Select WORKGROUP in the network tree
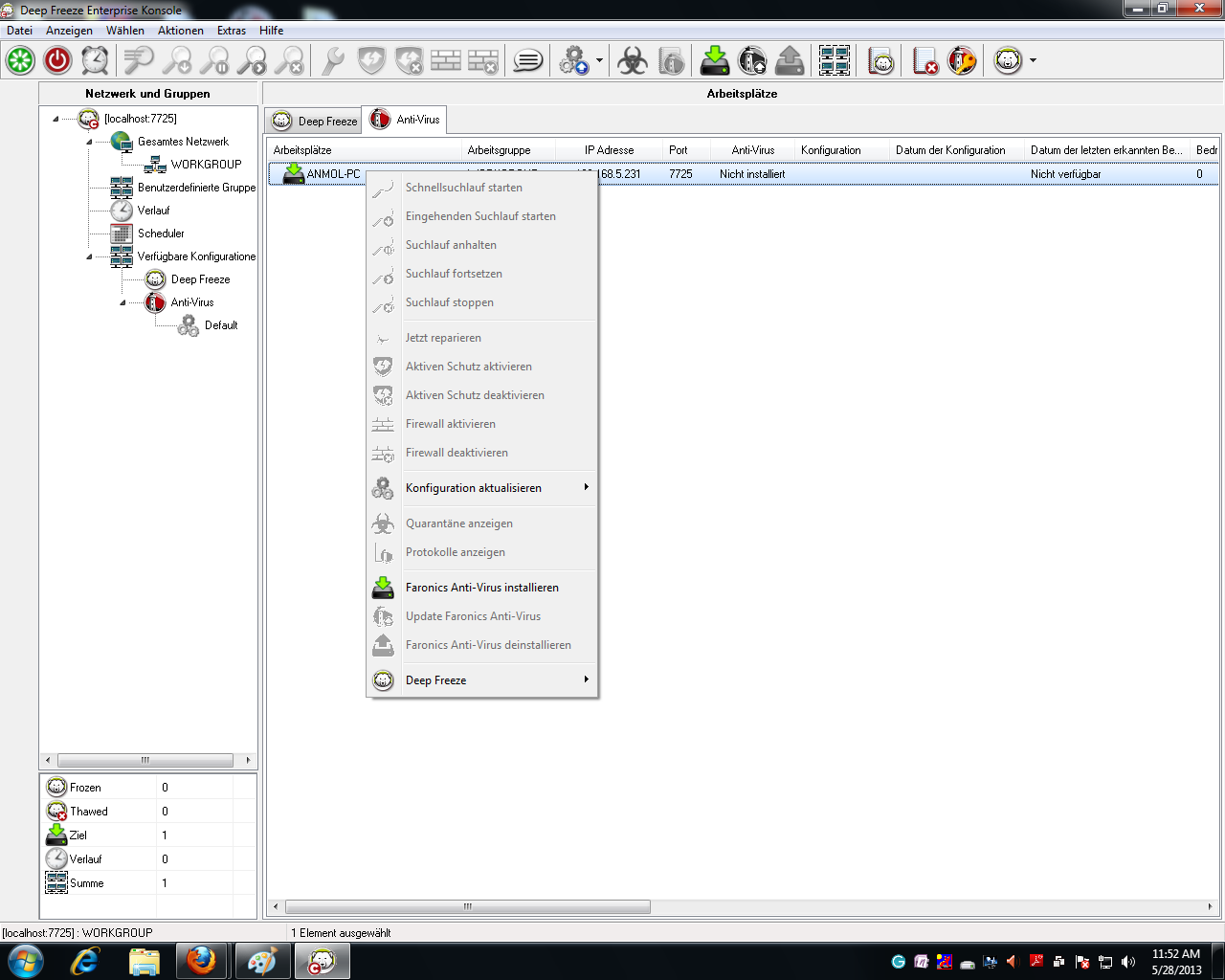 click(206, 165)
